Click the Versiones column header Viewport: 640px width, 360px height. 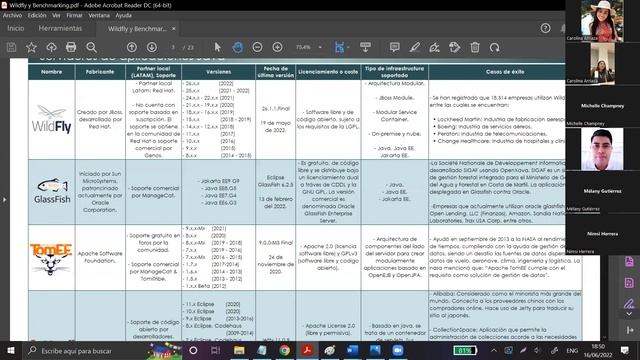point(218,72)
